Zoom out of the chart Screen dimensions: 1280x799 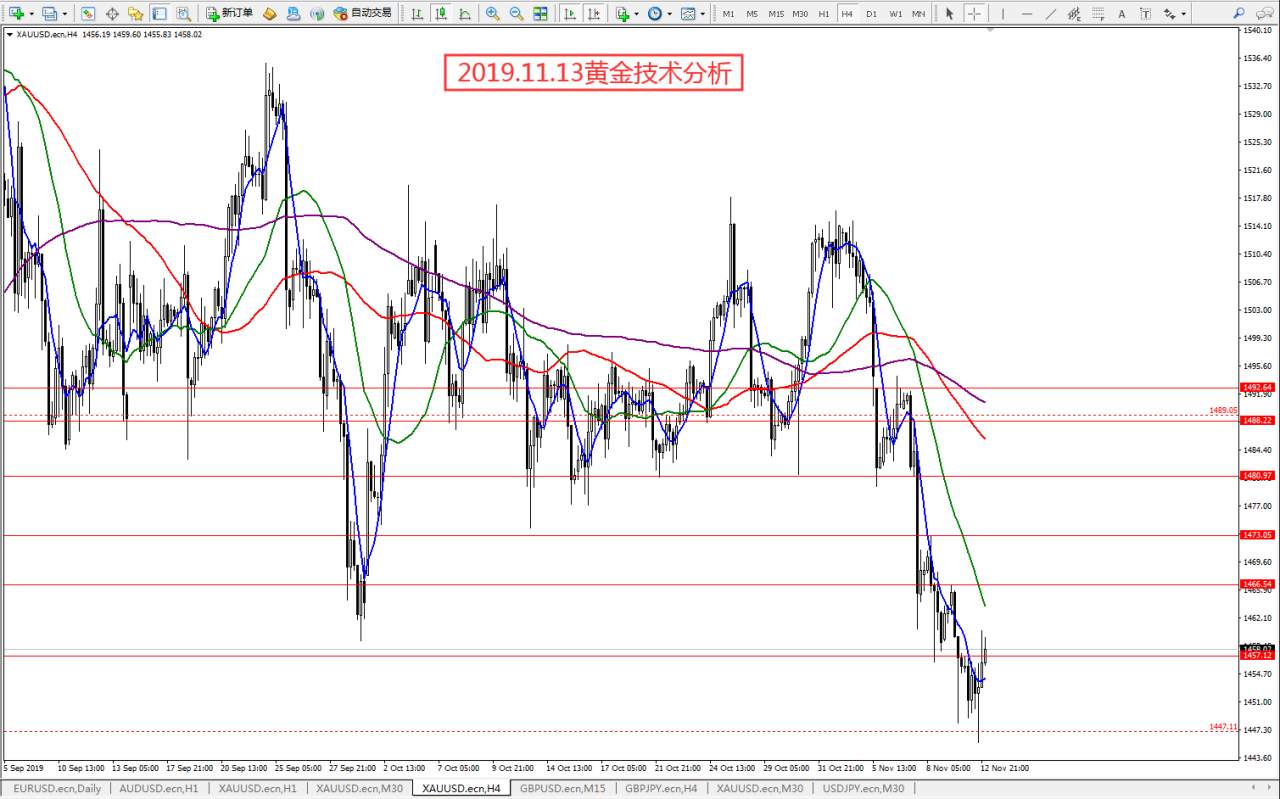tap(516, 13)
